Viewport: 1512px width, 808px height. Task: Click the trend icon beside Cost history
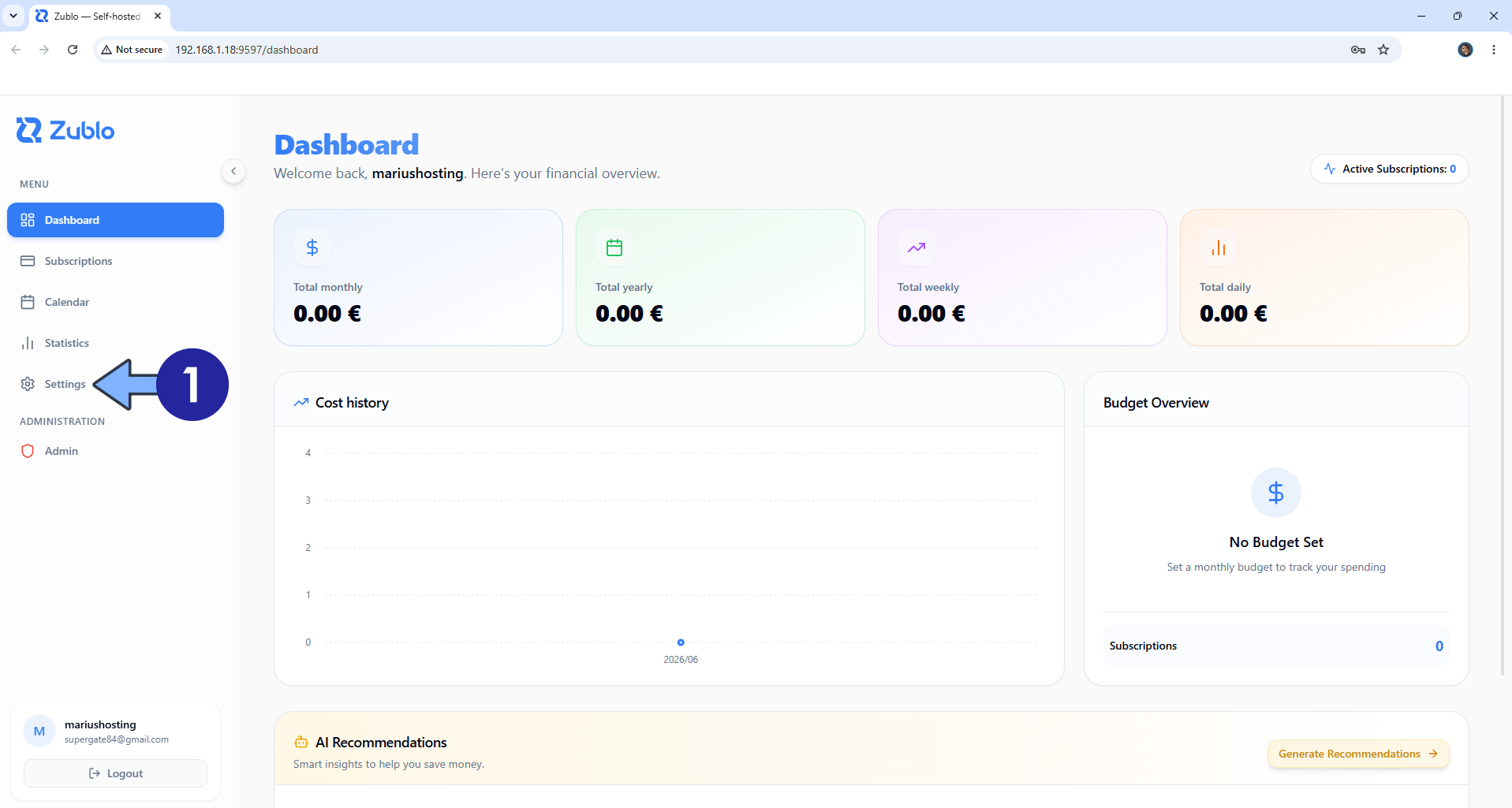coord(301,403)
